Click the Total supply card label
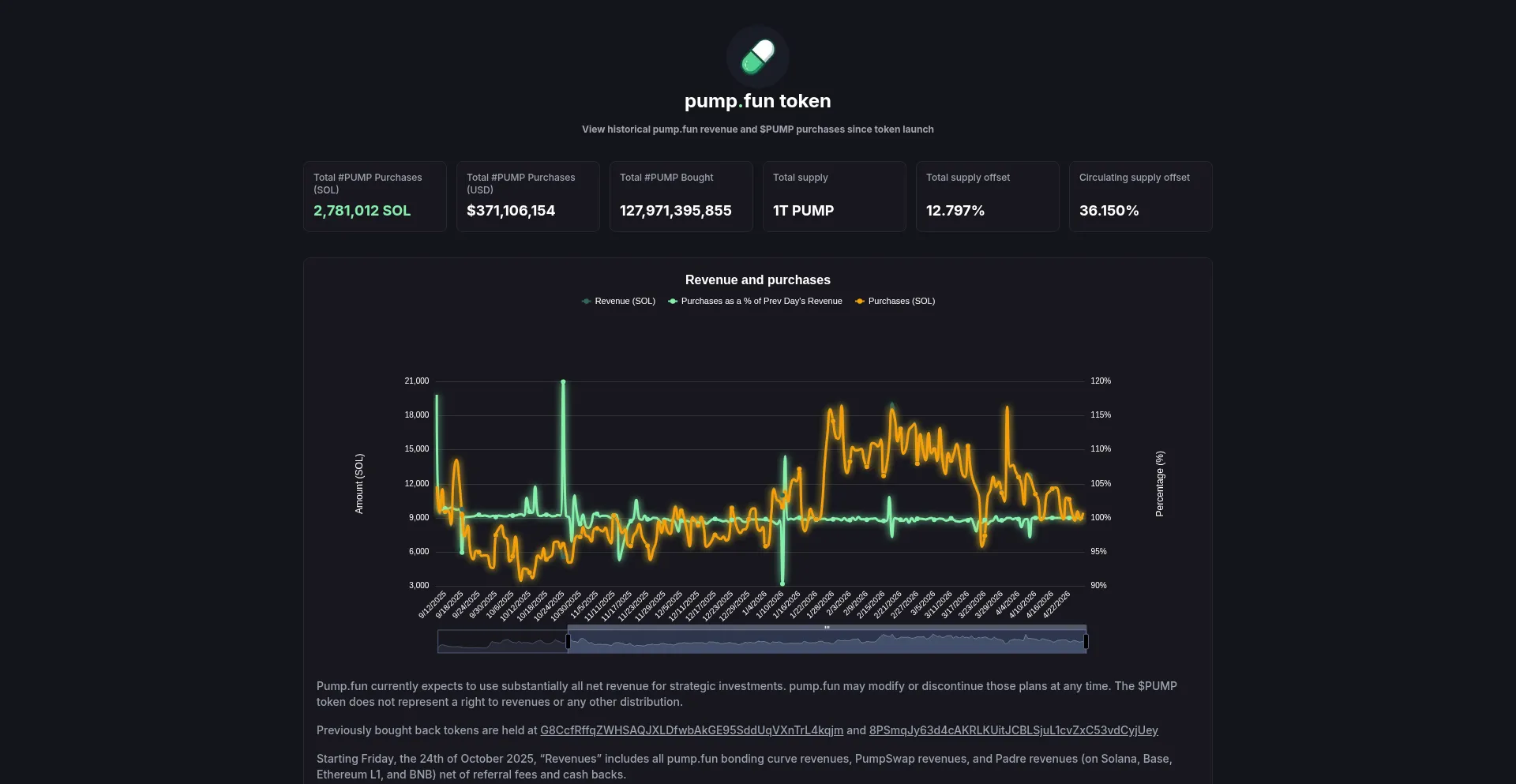The height and width of the screenshot is (784, 1516). click(801, 178)
